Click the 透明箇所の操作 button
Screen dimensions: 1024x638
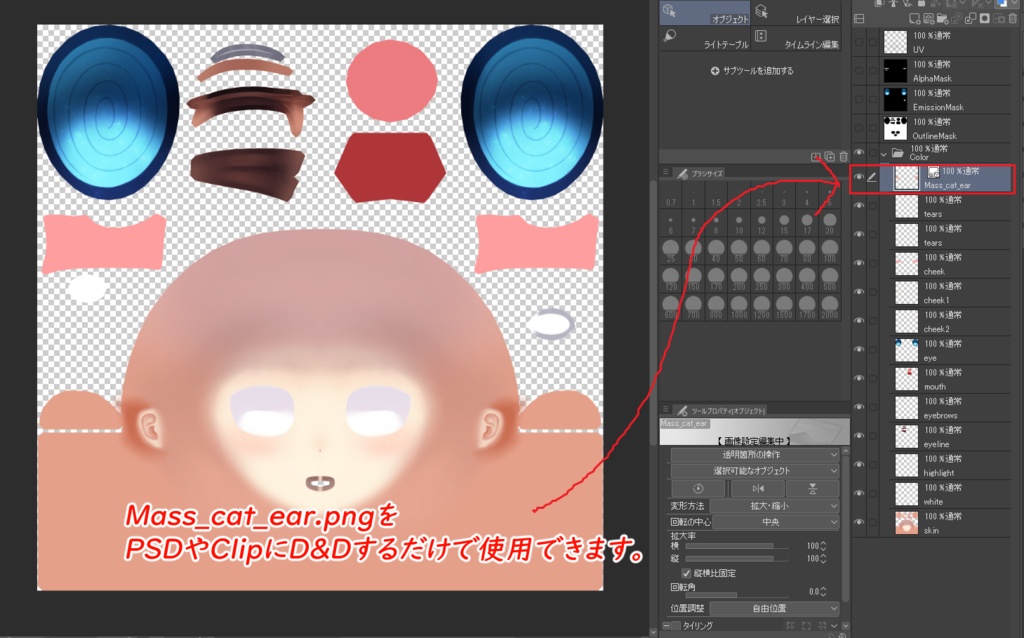pyautogui.click(x=754, y=454)
